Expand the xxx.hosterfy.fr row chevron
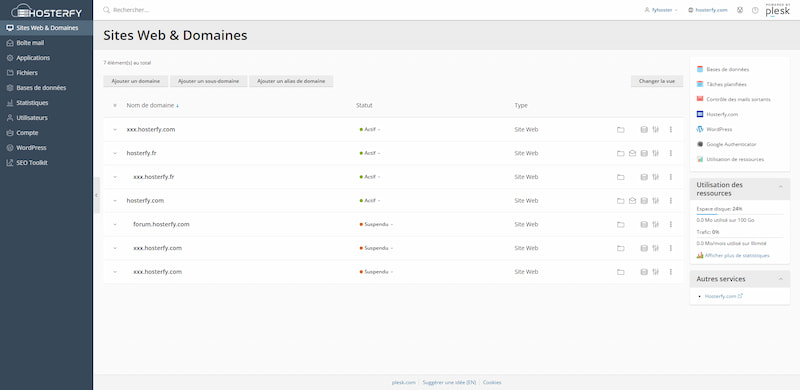The height and width of the screenshot is (390, 800). click(x=115, y=177)
